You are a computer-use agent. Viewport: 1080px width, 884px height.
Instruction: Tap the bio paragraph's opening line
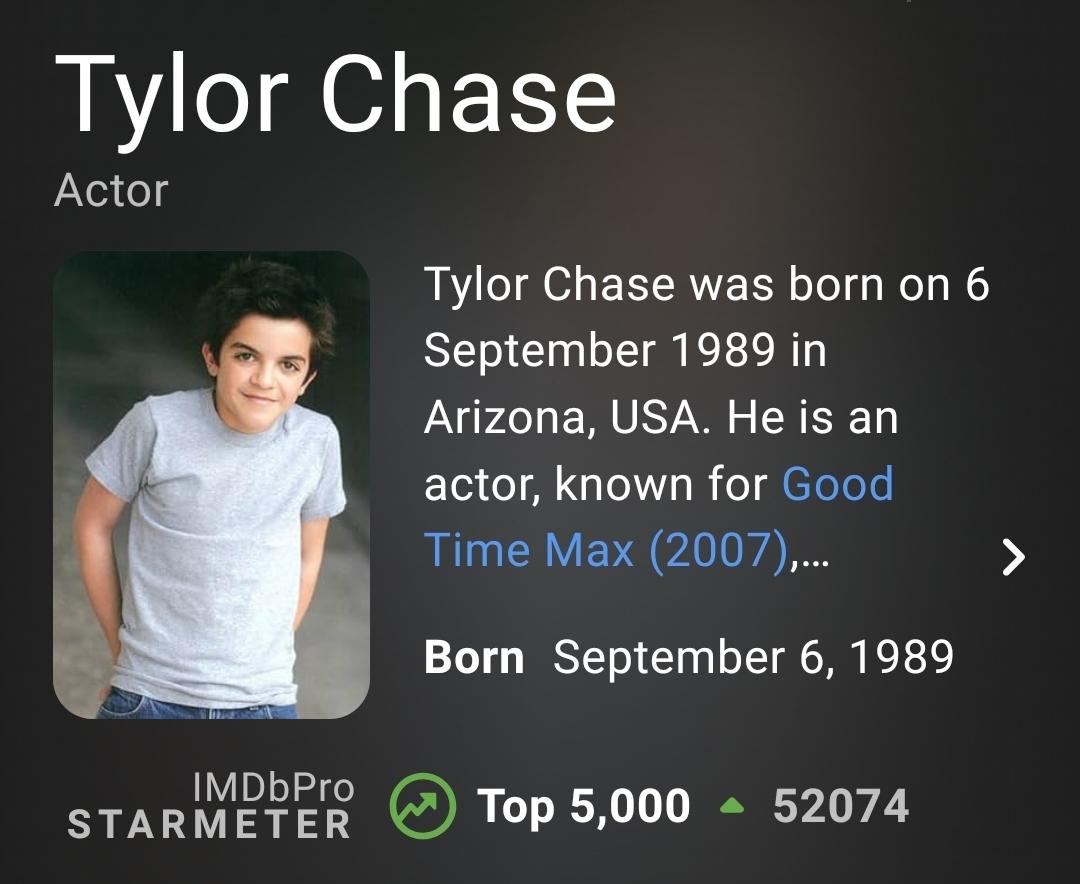click(706, 285)
